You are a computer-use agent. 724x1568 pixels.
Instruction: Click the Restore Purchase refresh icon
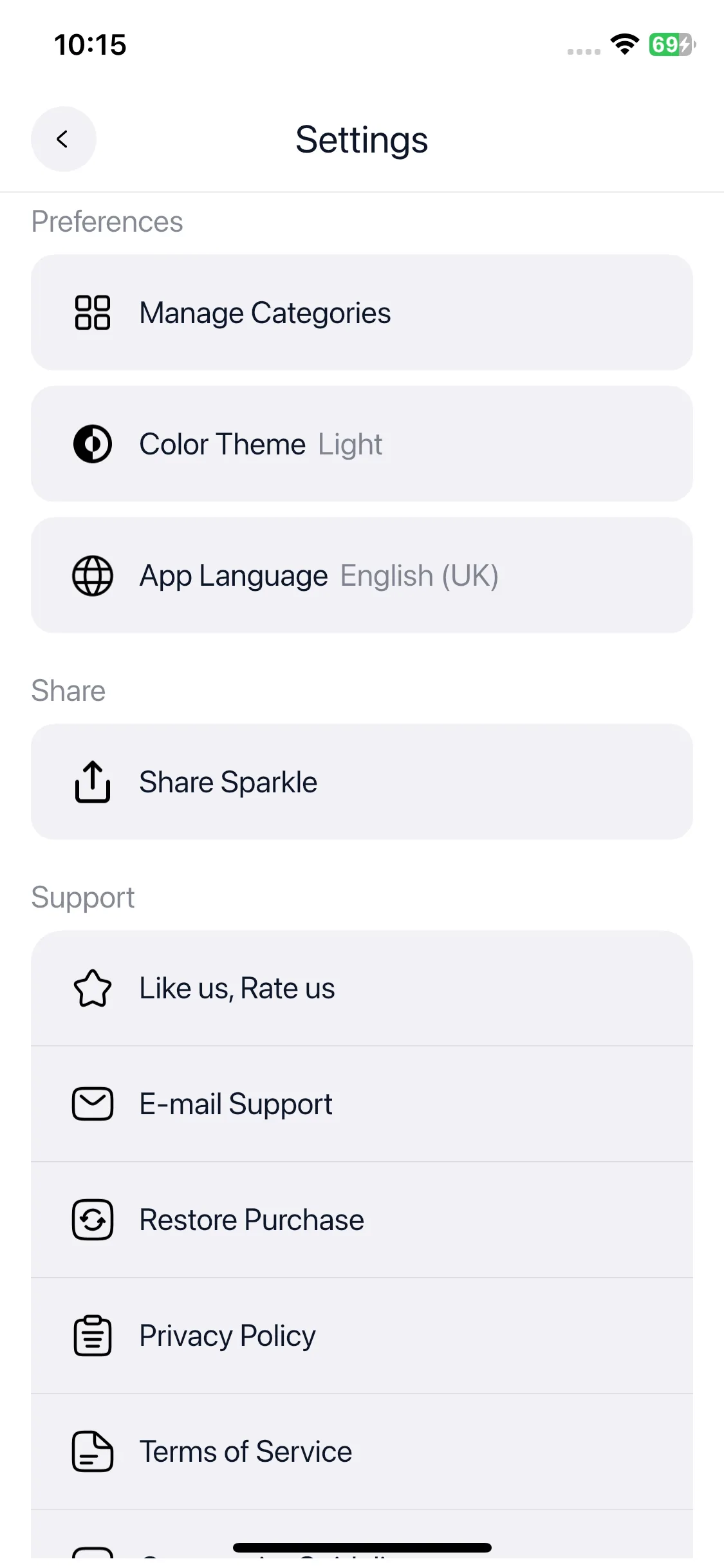tap(93, 1220)
